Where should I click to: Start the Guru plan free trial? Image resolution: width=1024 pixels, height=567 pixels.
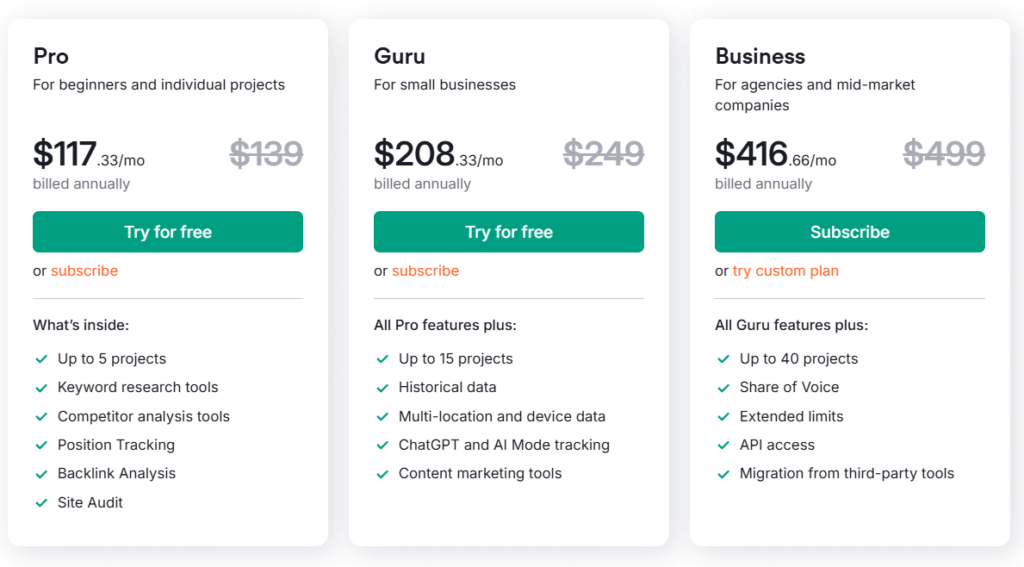(509, 232)
